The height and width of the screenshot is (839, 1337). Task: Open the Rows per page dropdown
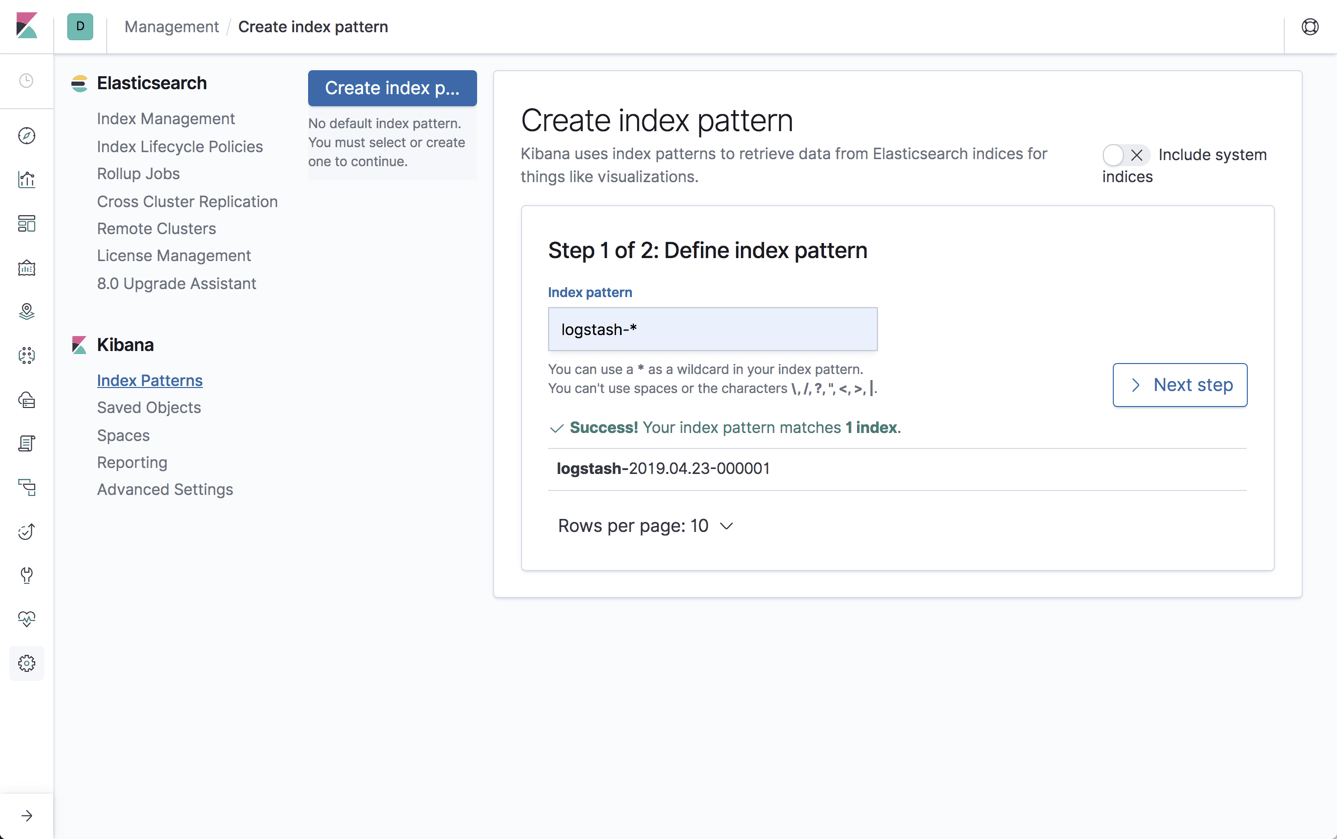[x=645, y=525]
